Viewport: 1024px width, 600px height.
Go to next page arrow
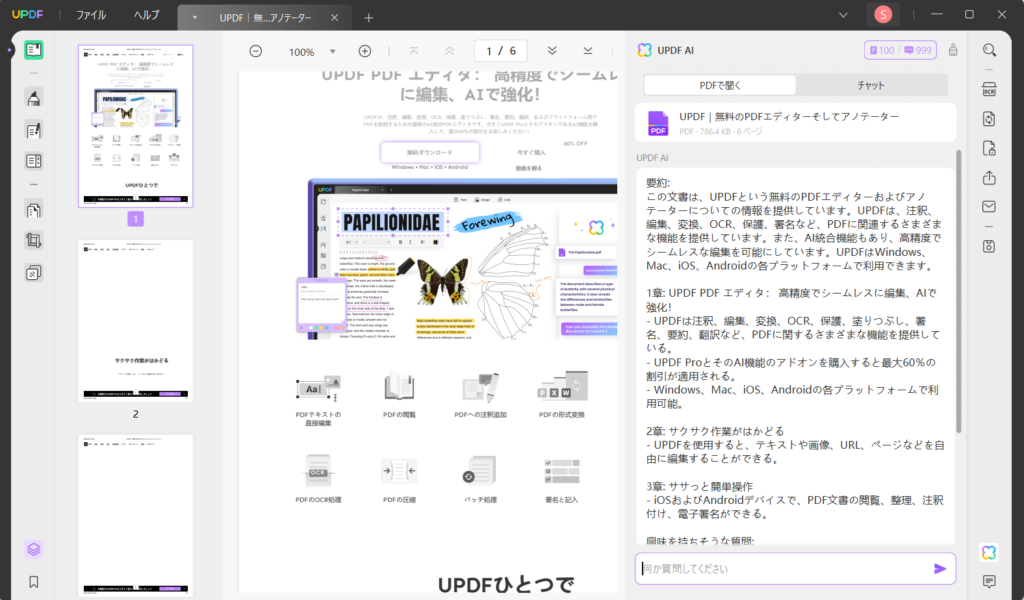tap(552, 51)
